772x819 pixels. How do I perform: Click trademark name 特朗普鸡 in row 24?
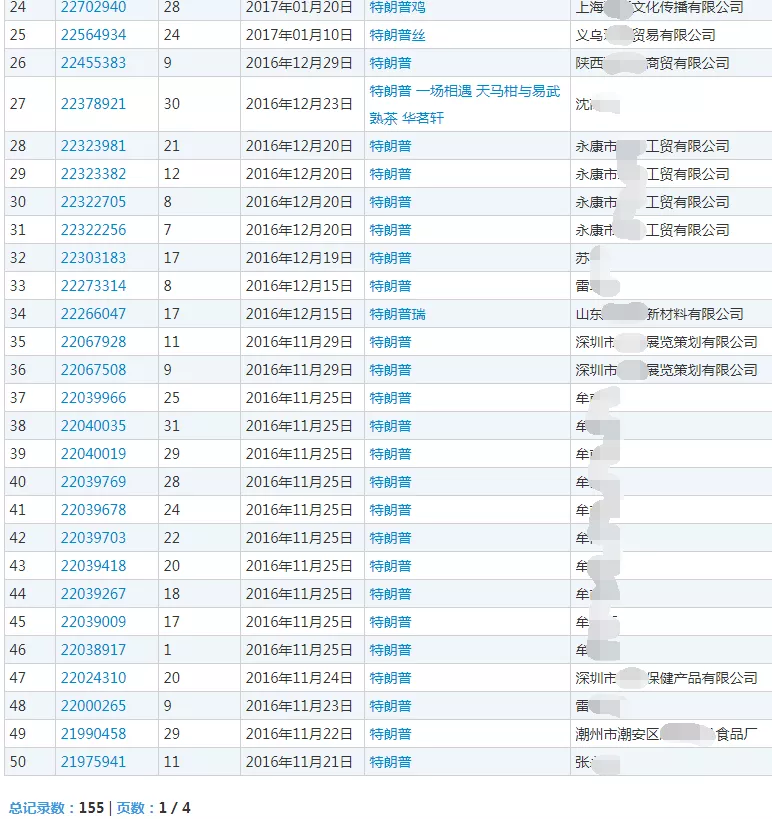397,7
